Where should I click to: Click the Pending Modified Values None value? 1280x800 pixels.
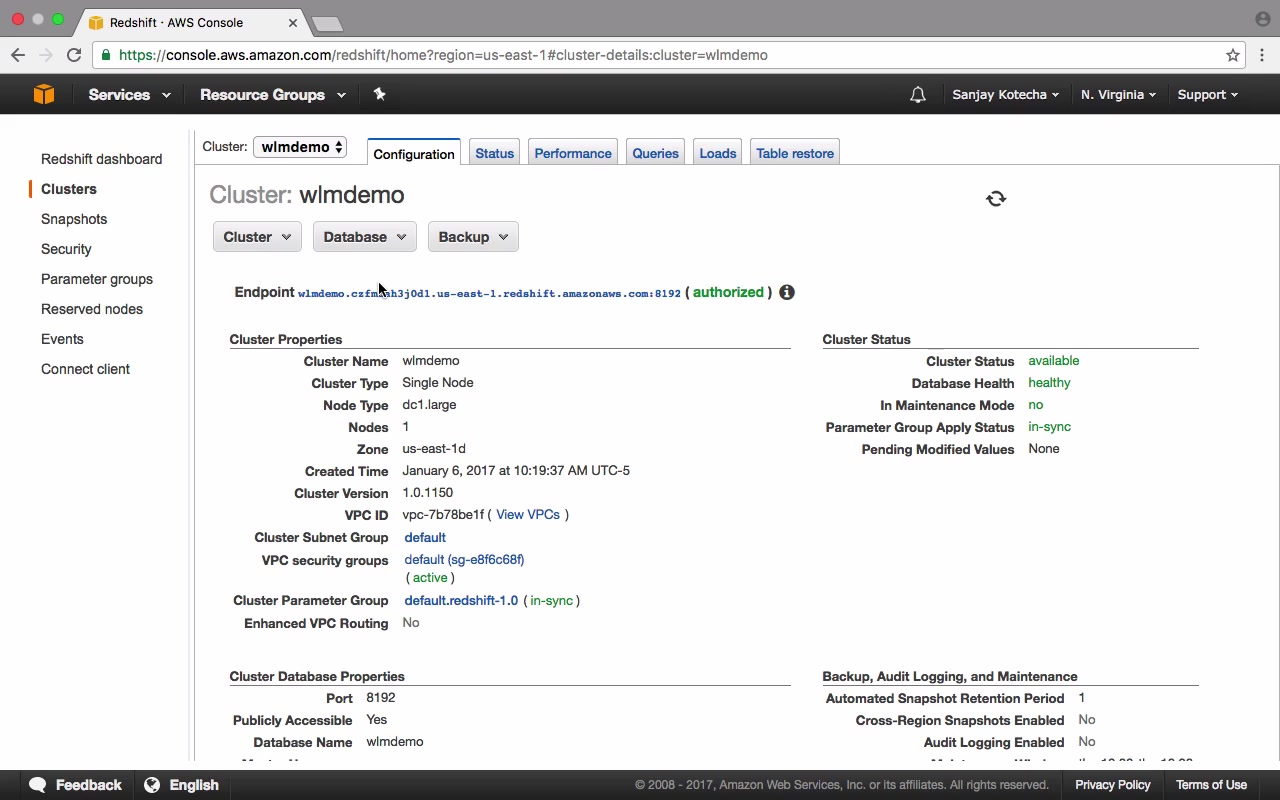pyautogui.click(x=1044, y=449)
